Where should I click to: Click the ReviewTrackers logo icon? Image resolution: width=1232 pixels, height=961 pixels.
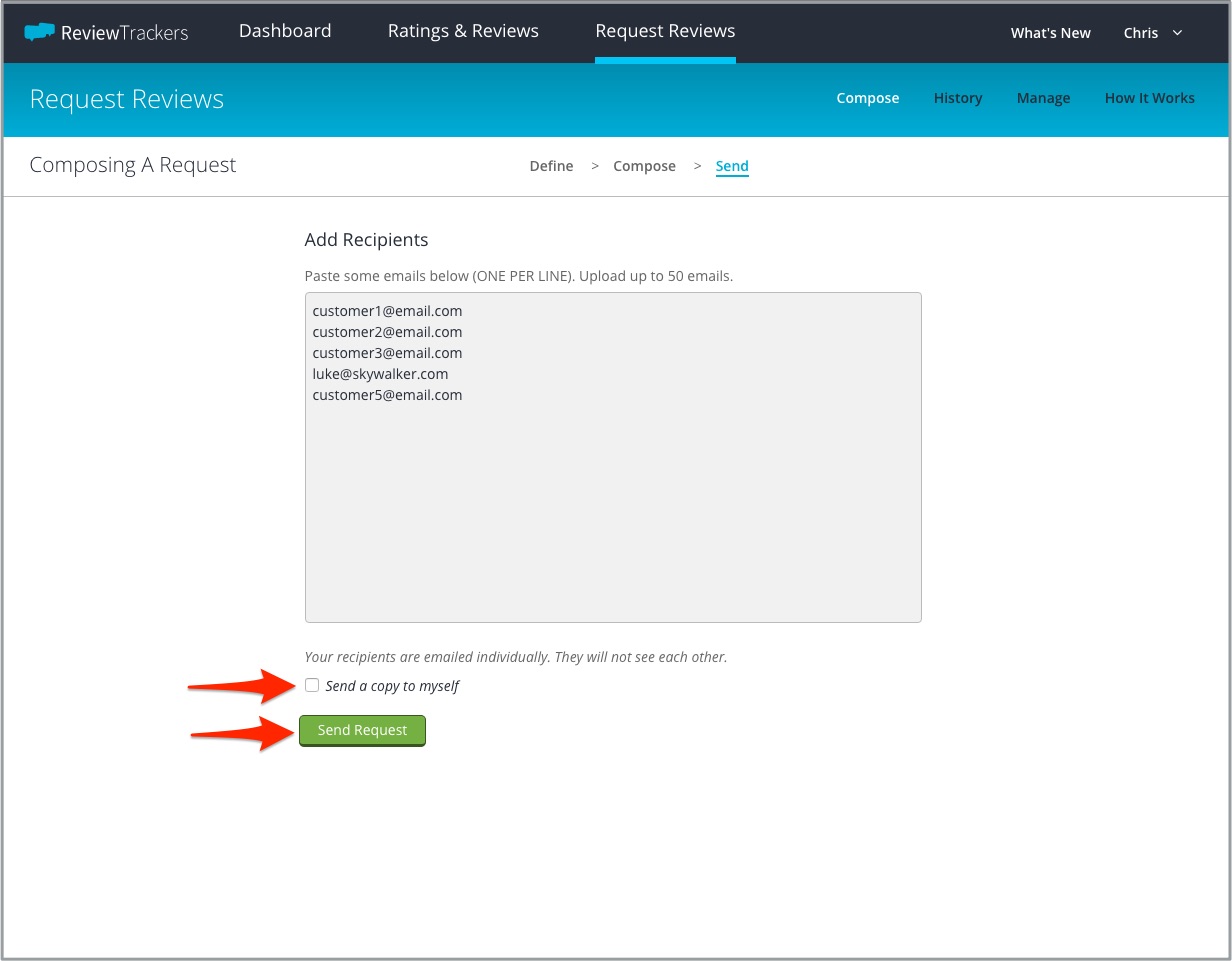tap(39, 32)
